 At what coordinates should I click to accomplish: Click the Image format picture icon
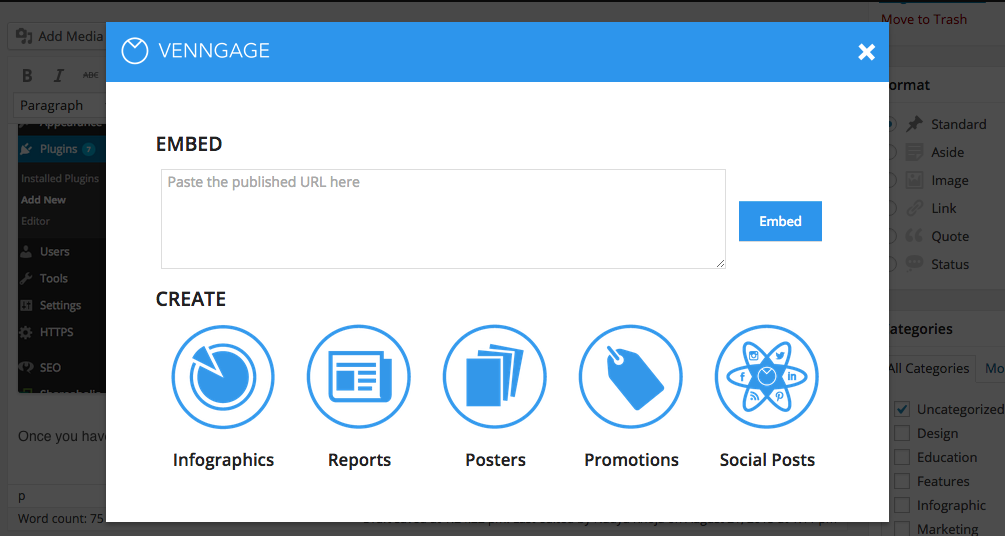[x=914, y=180]
